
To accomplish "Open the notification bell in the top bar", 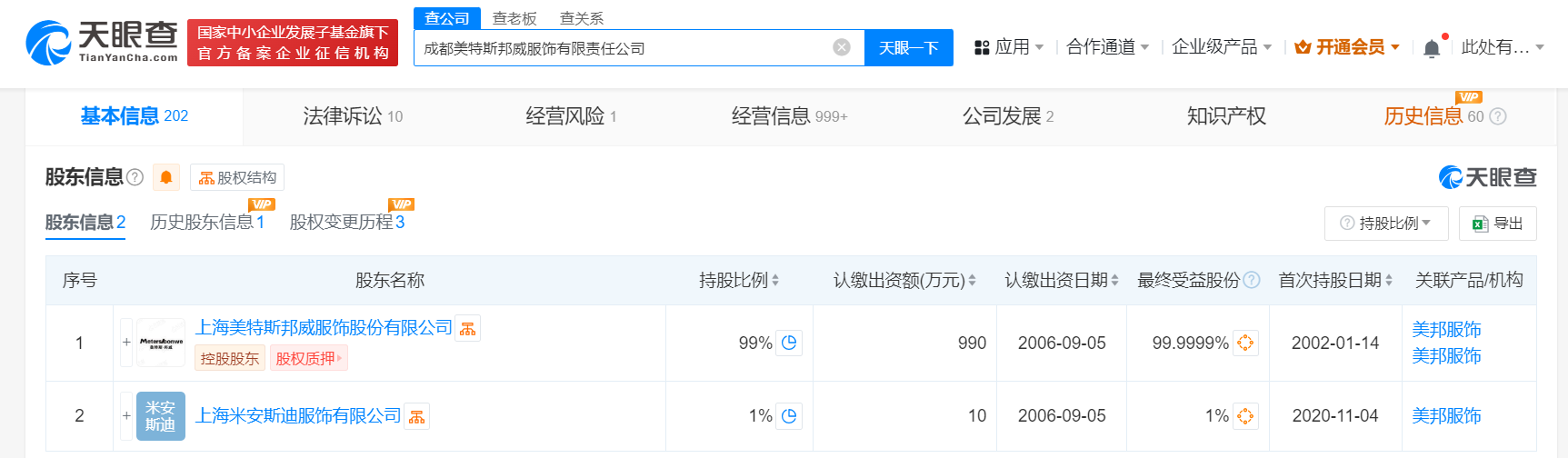I will (1432, 48).
